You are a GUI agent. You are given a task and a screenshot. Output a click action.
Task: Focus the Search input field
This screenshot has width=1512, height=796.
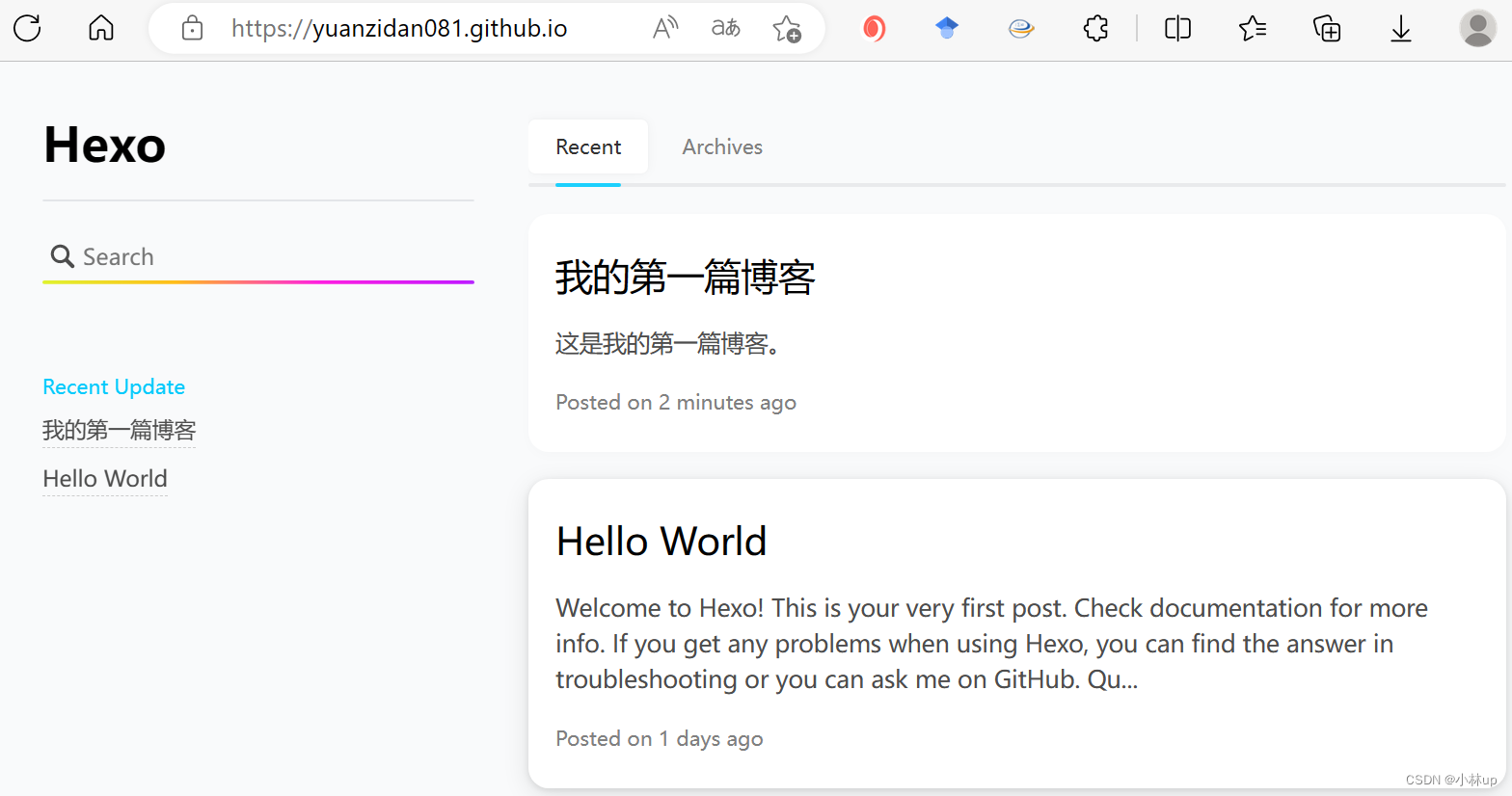(258, 257)
